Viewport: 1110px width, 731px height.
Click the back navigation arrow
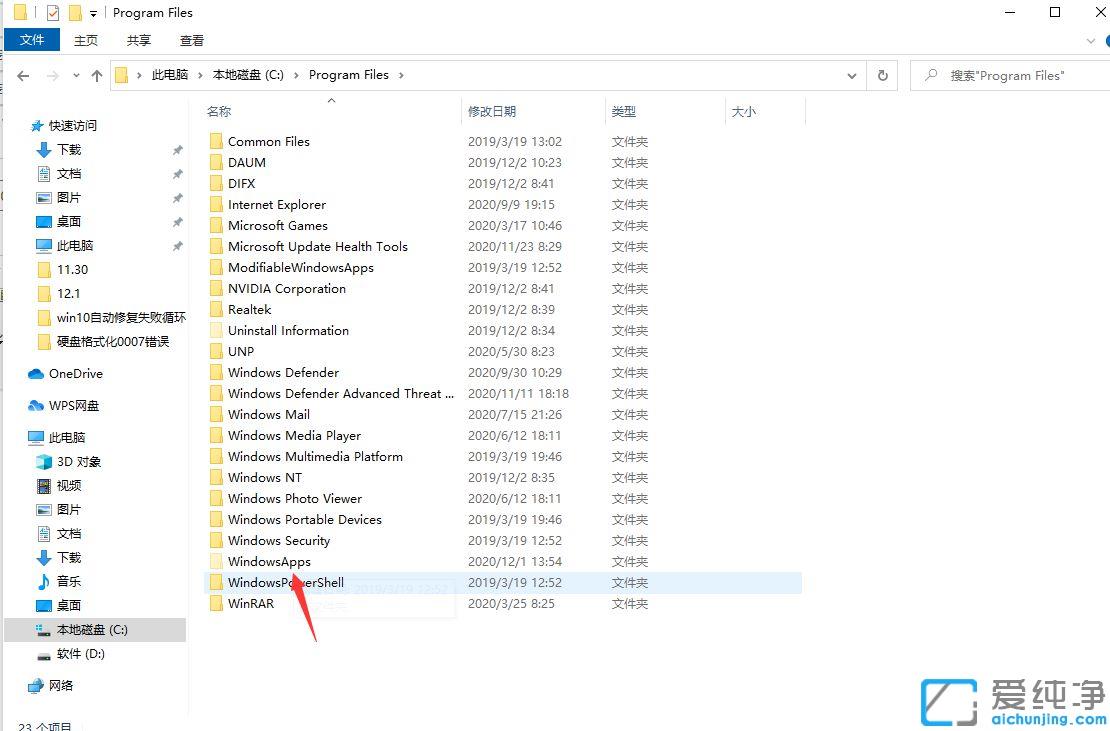(22, 75)
